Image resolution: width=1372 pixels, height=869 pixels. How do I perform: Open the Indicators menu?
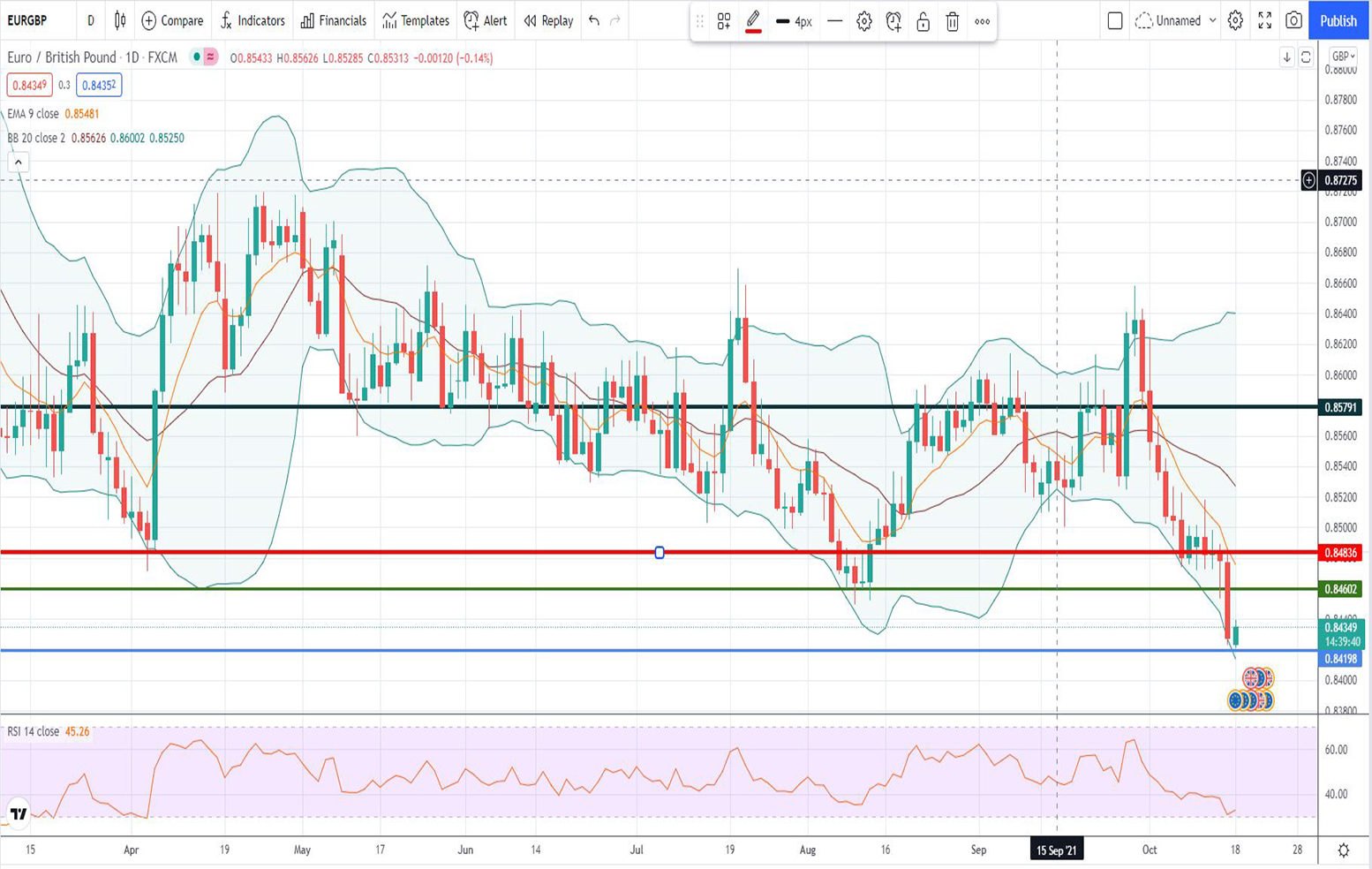click(x=252, y=20)
